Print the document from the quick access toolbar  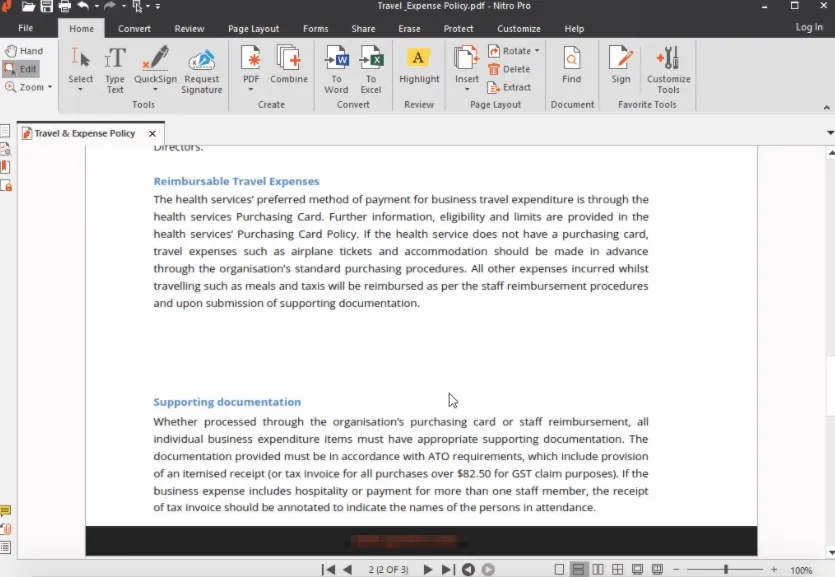pos(64,6)
